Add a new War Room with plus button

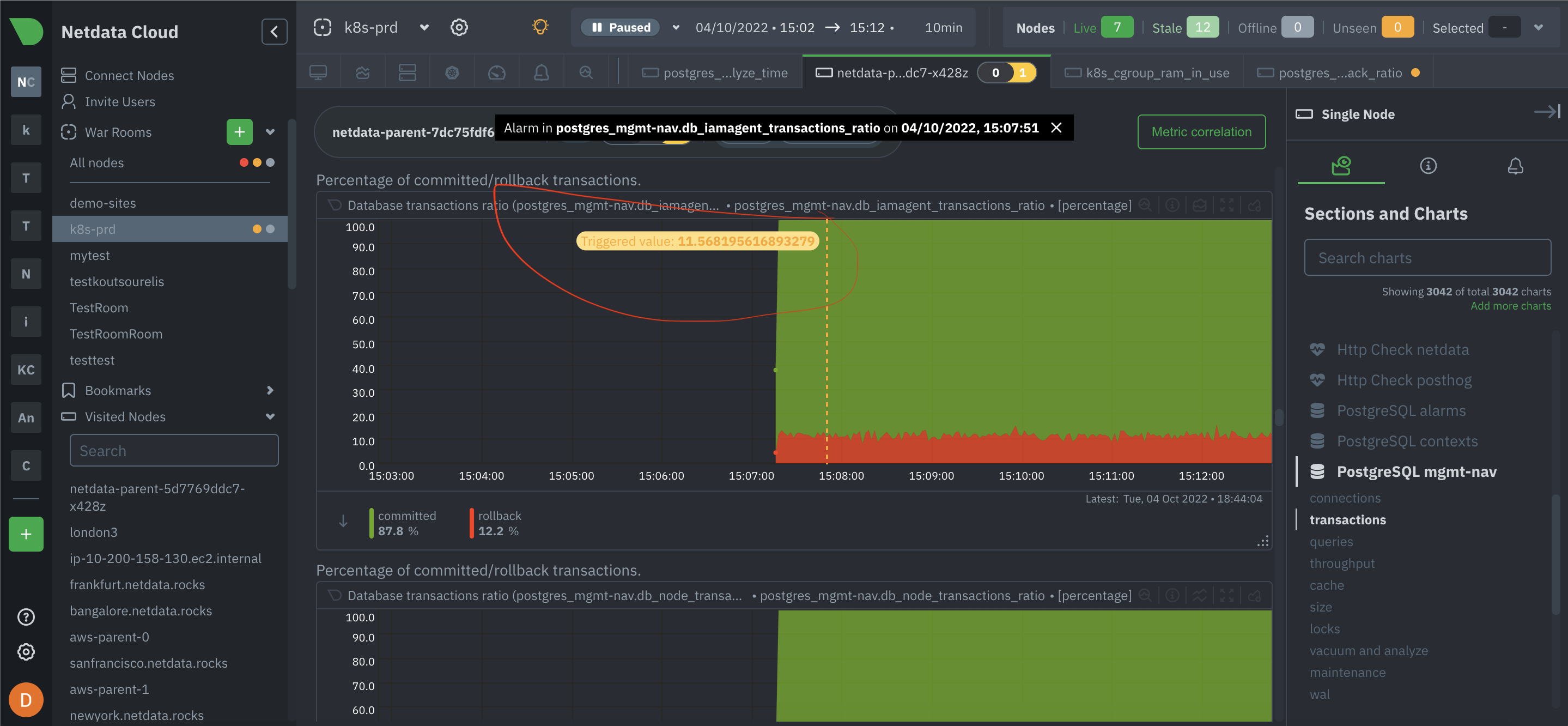coord(240,132)
